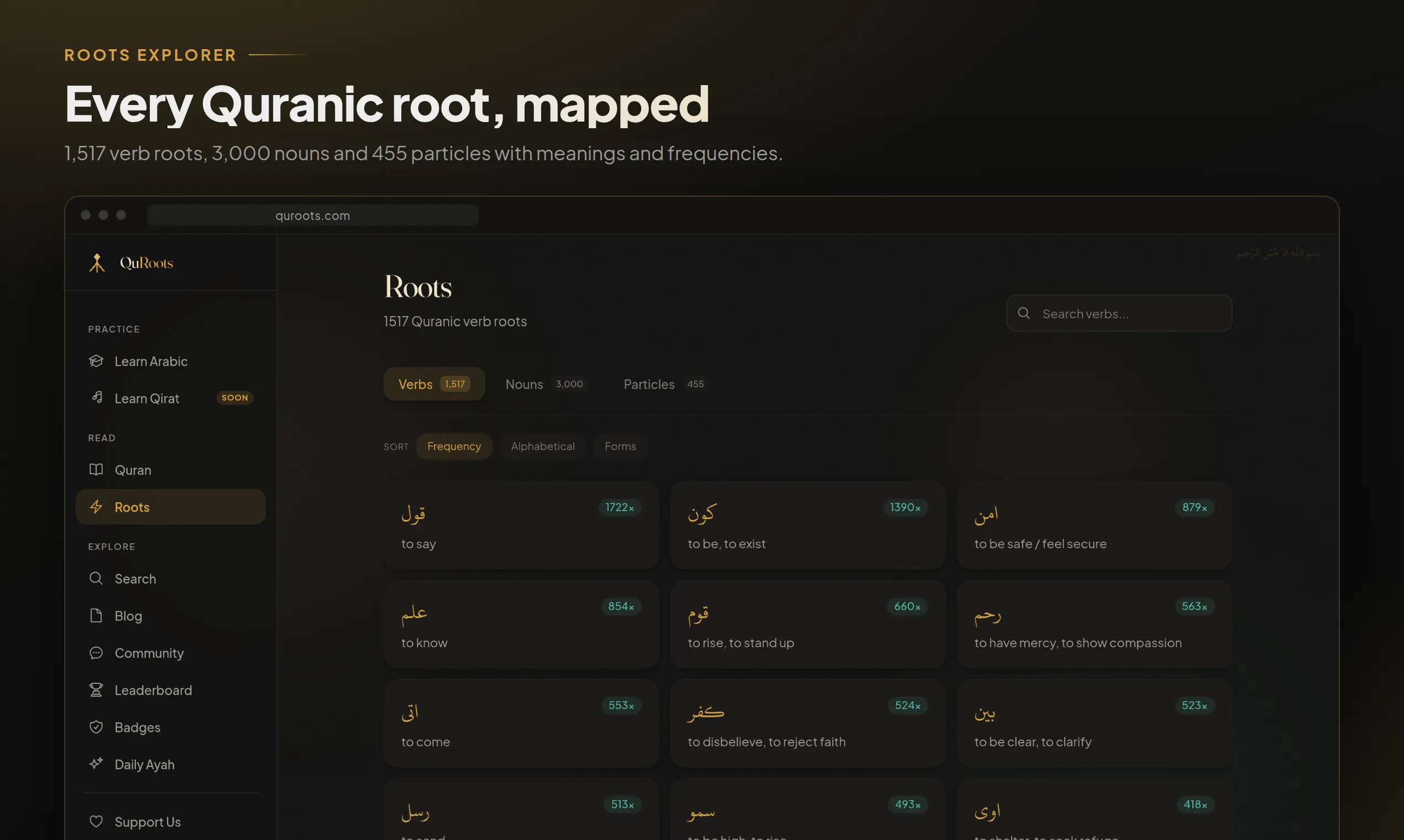1404x840 pixels.
Task: Open the Daily Ayah page
Action: click(x=170, y=764)
